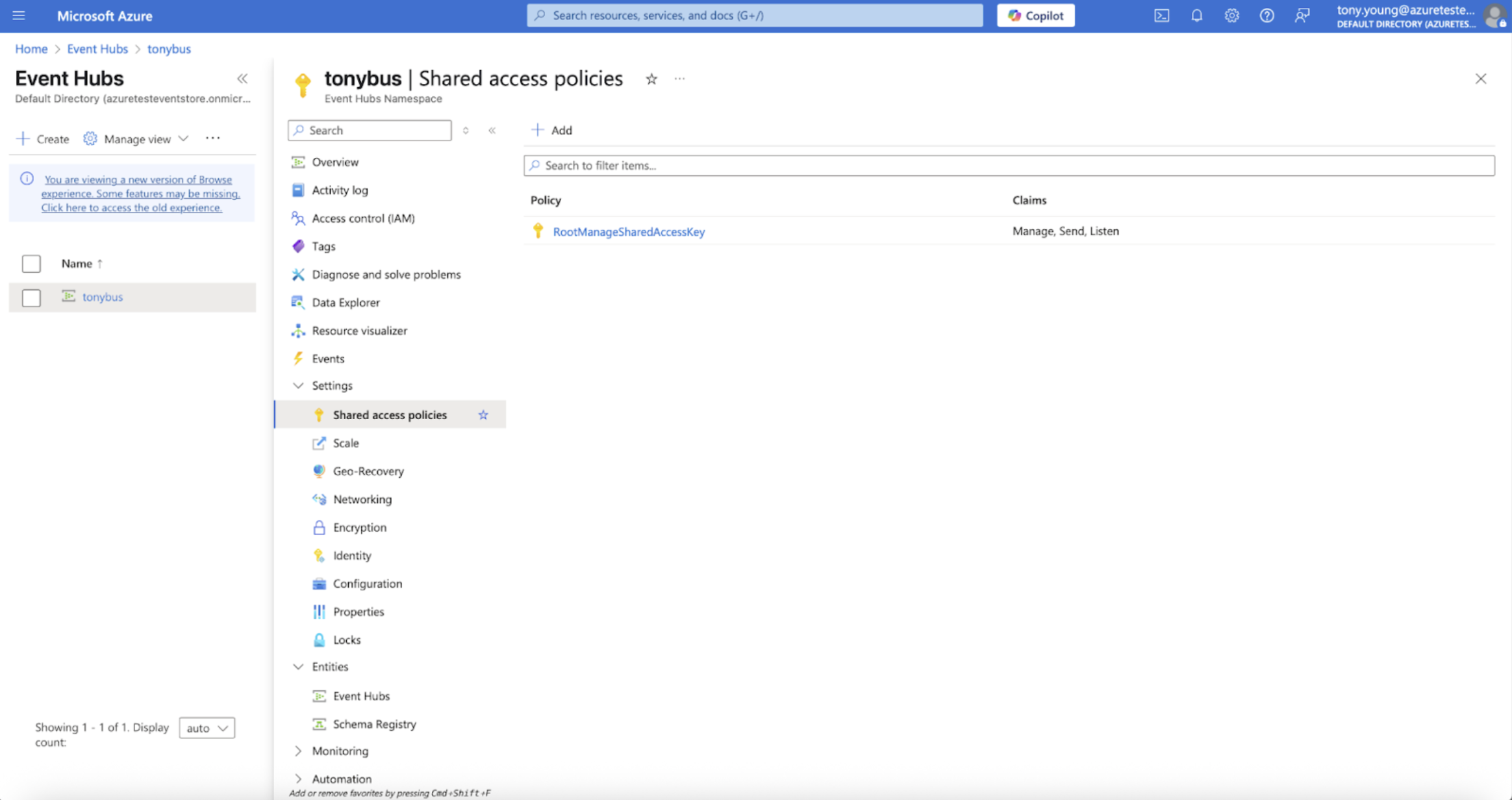Open the feedback icon in header
Screen dimensions: 1512x800
pyautogui.click(x=1302, y=16)
